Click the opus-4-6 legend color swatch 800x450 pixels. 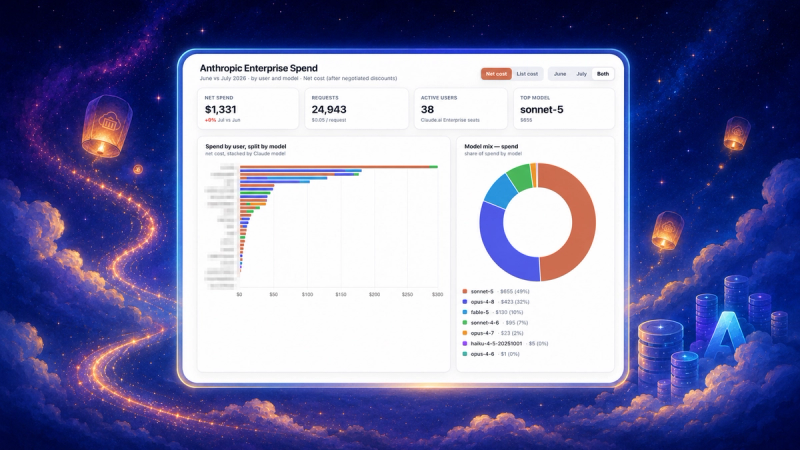coord(465,354)
